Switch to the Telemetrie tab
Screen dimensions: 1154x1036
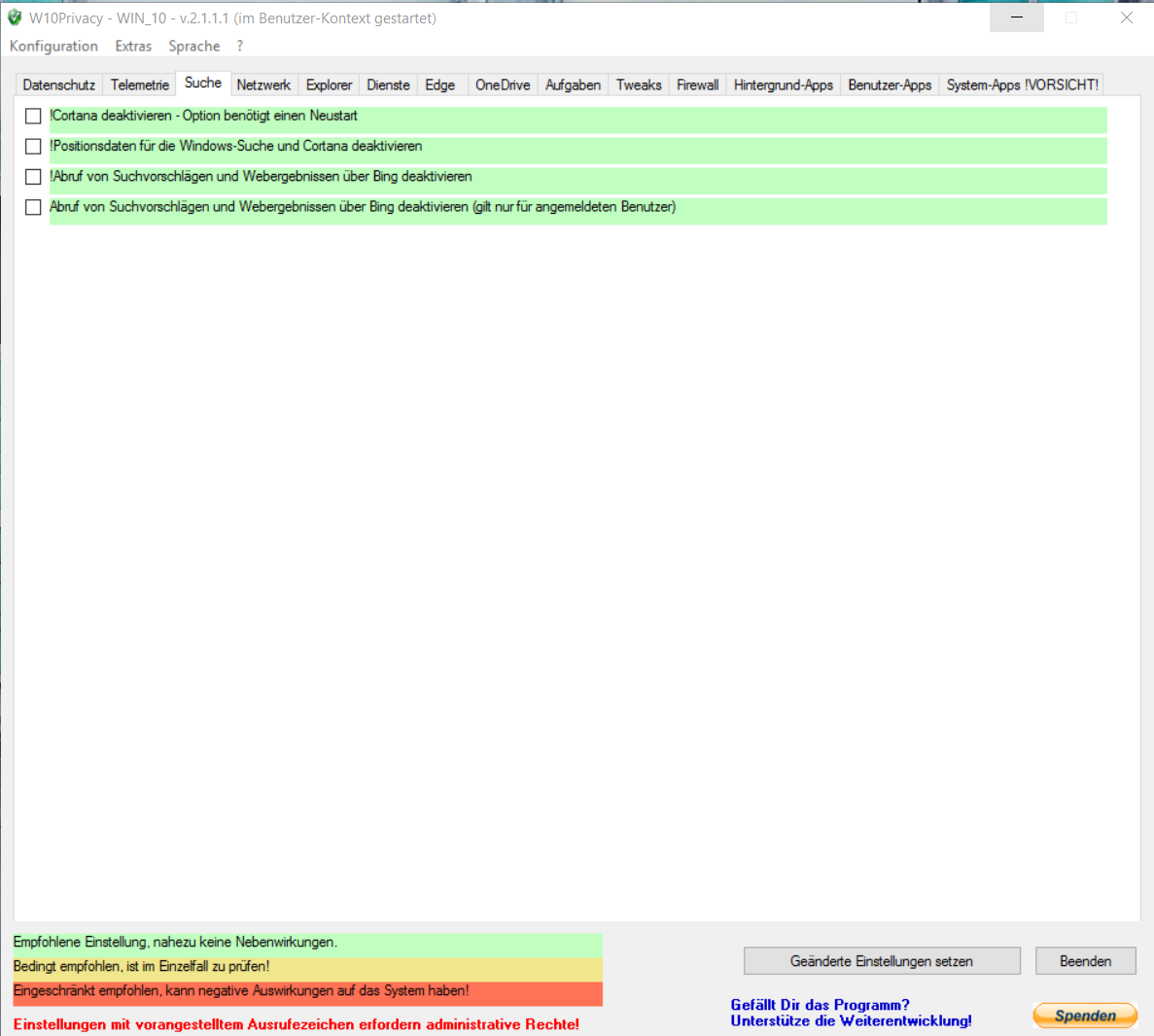coord(140,85)
